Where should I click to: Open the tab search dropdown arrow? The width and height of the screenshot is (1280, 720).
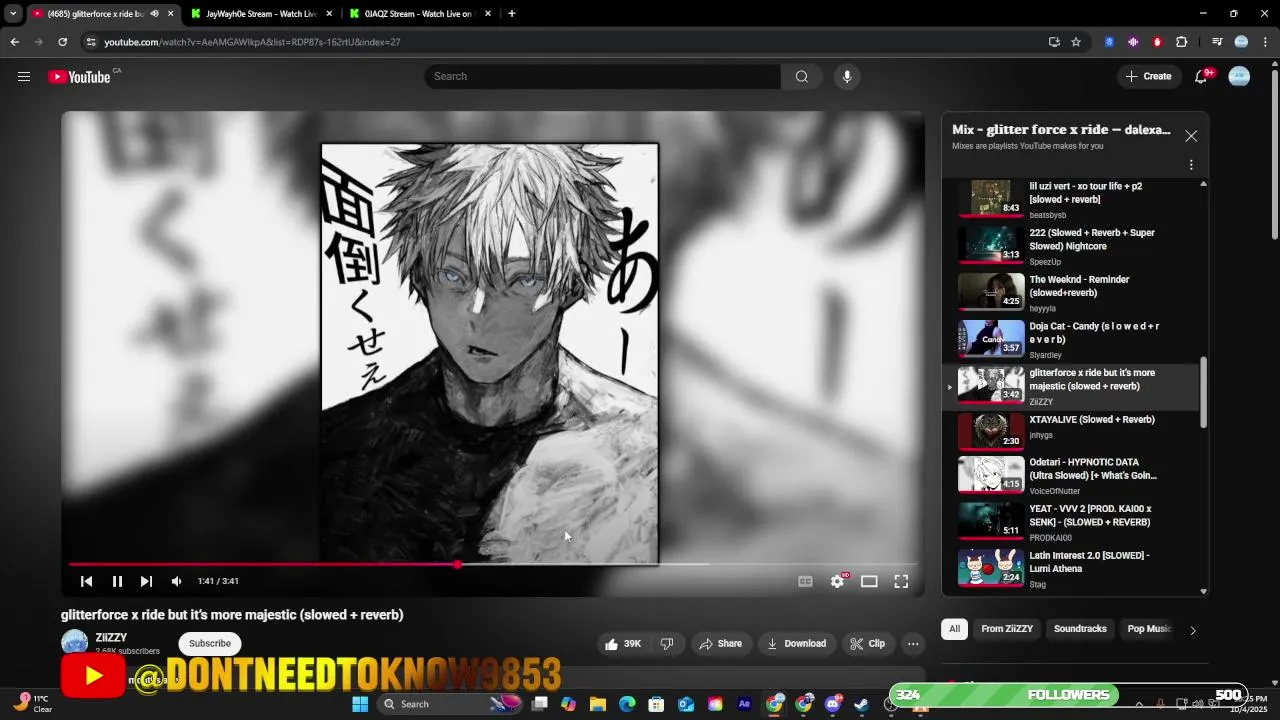pyautogui.click(x=13, y=14)
